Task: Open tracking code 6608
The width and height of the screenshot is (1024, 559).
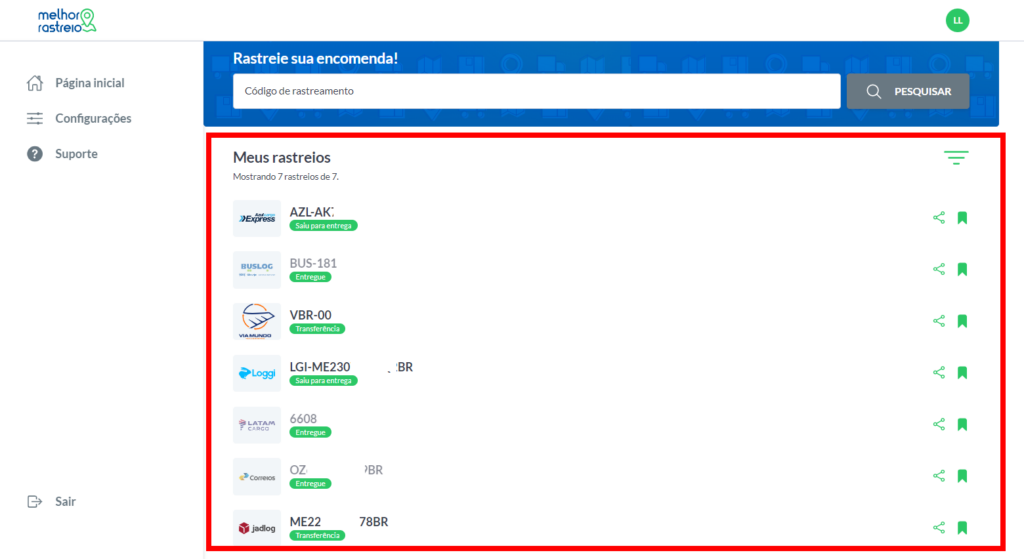Action: [303, 419]
